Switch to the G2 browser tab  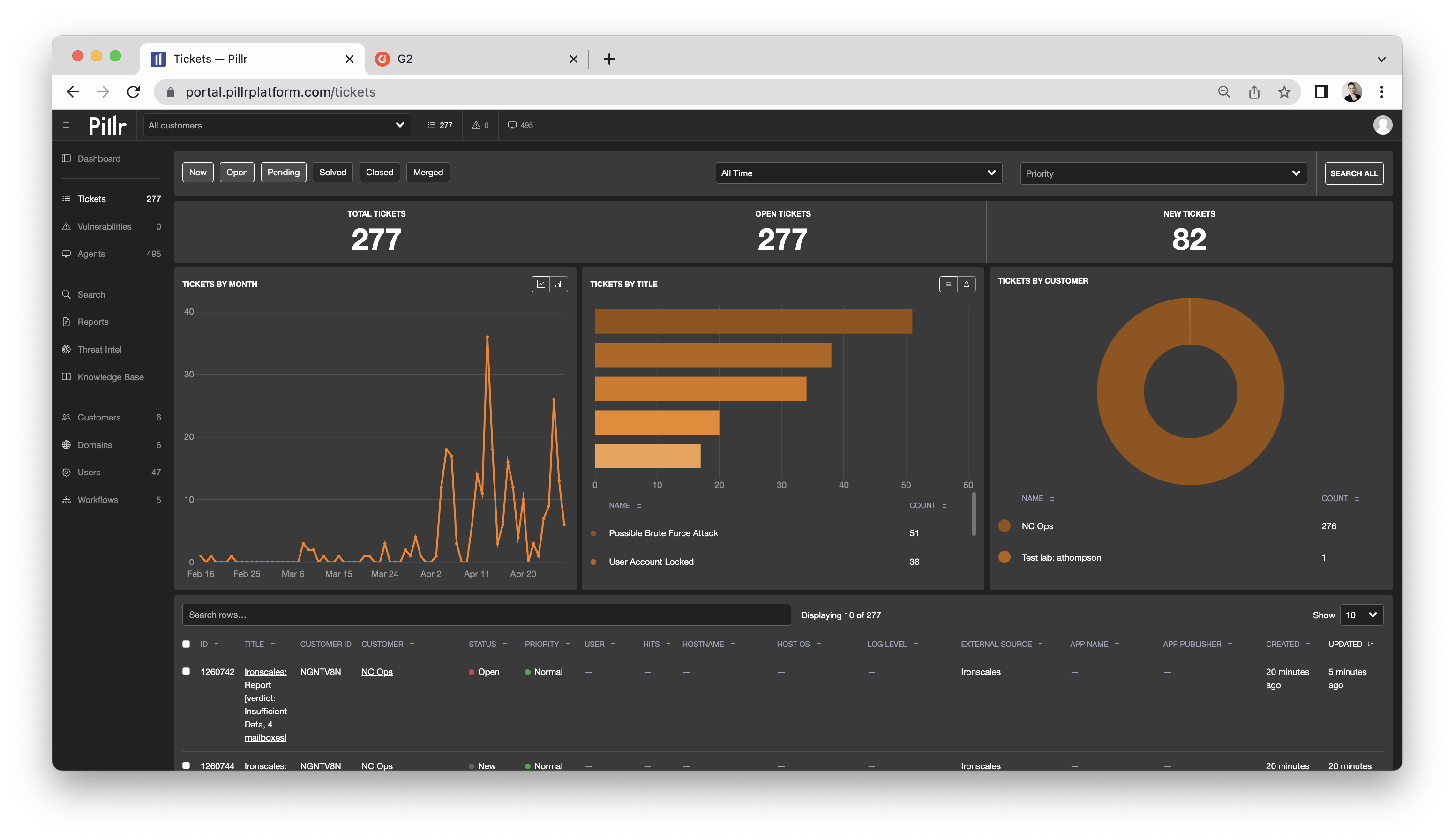[473, 59]
